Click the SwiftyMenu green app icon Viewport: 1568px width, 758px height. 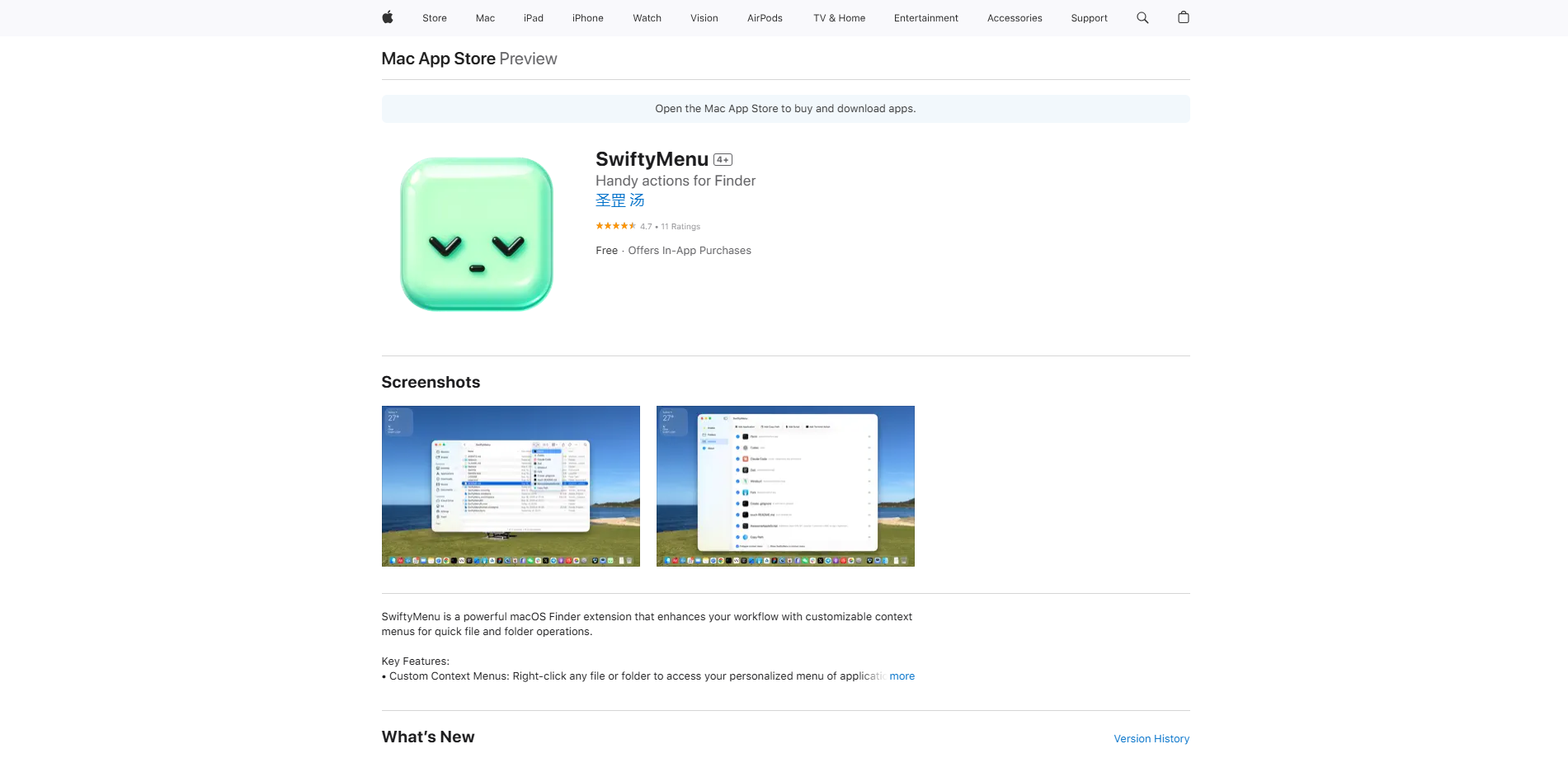click(x=476, y=232)
